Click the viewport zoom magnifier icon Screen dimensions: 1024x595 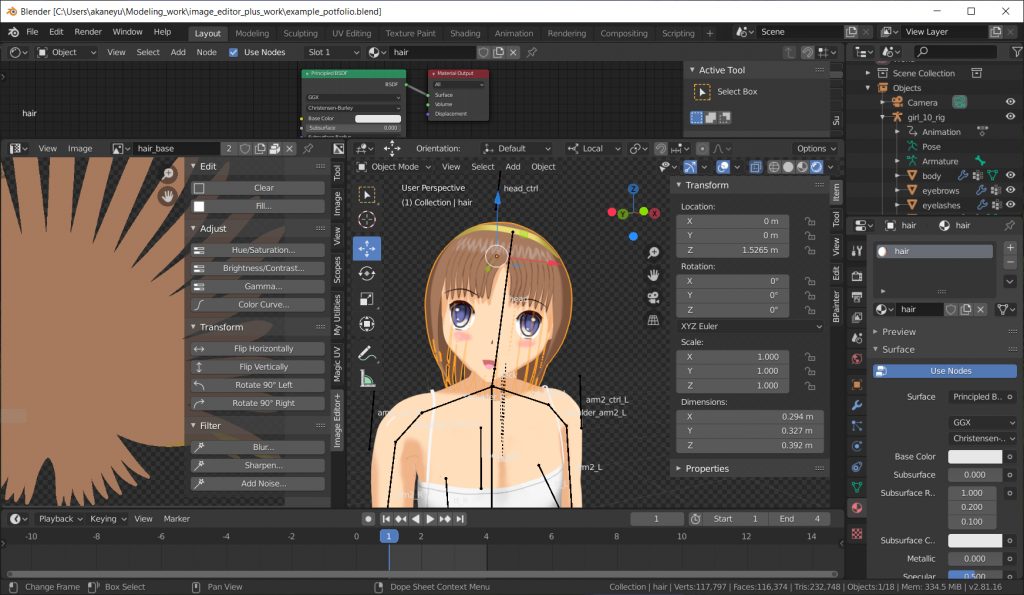653,252
